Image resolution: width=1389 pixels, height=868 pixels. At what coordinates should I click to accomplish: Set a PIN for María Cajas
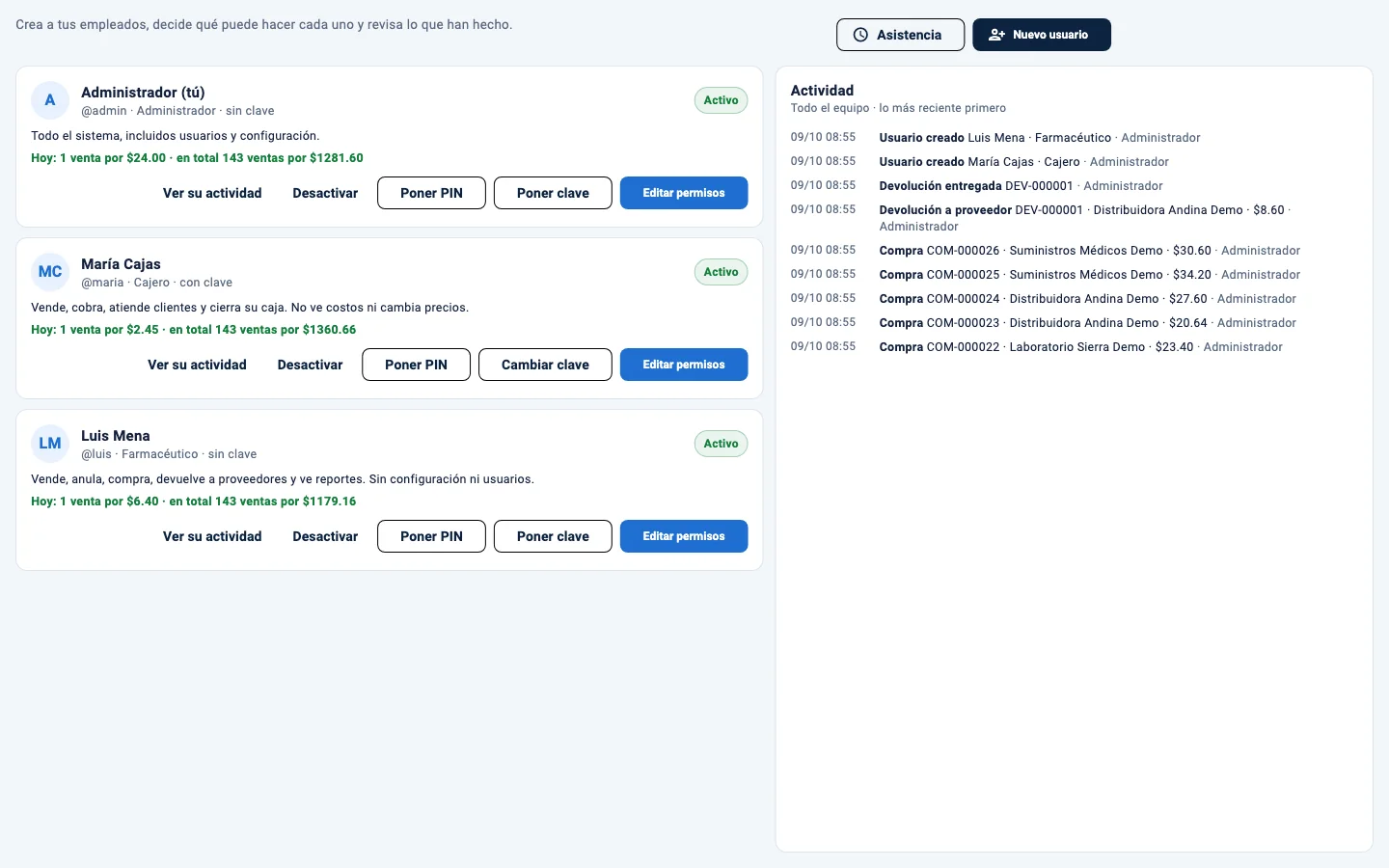click(x=416, y=365)
